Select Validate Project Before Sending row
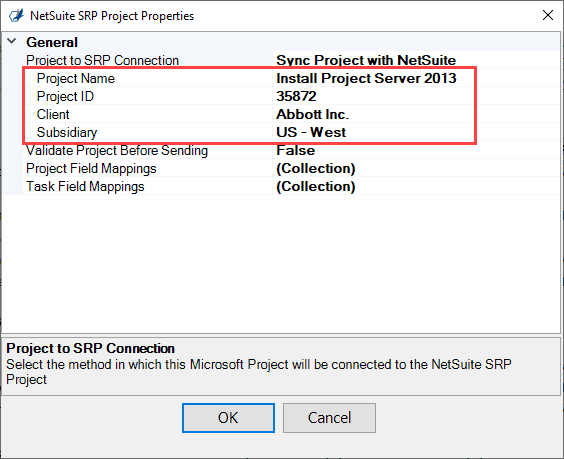This screenshot has width=564, height=459. (291, 150)
